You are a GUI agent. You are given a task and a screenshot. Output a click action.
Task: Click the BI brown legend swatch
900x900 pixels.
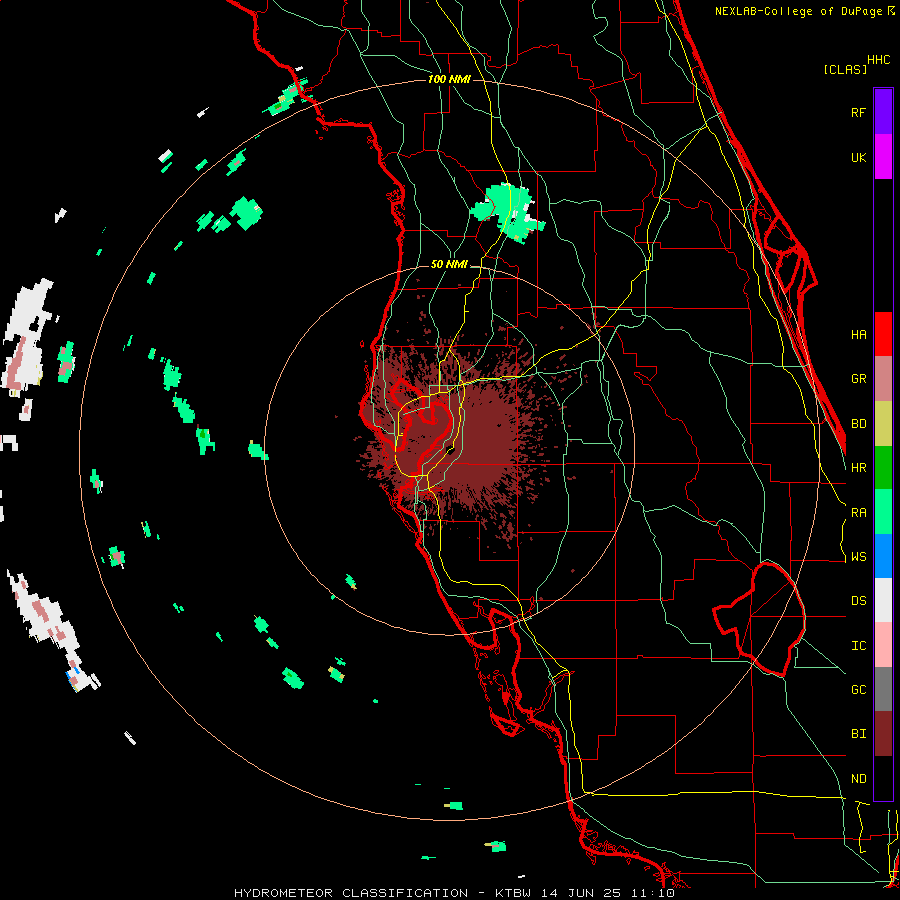point(883,734)
